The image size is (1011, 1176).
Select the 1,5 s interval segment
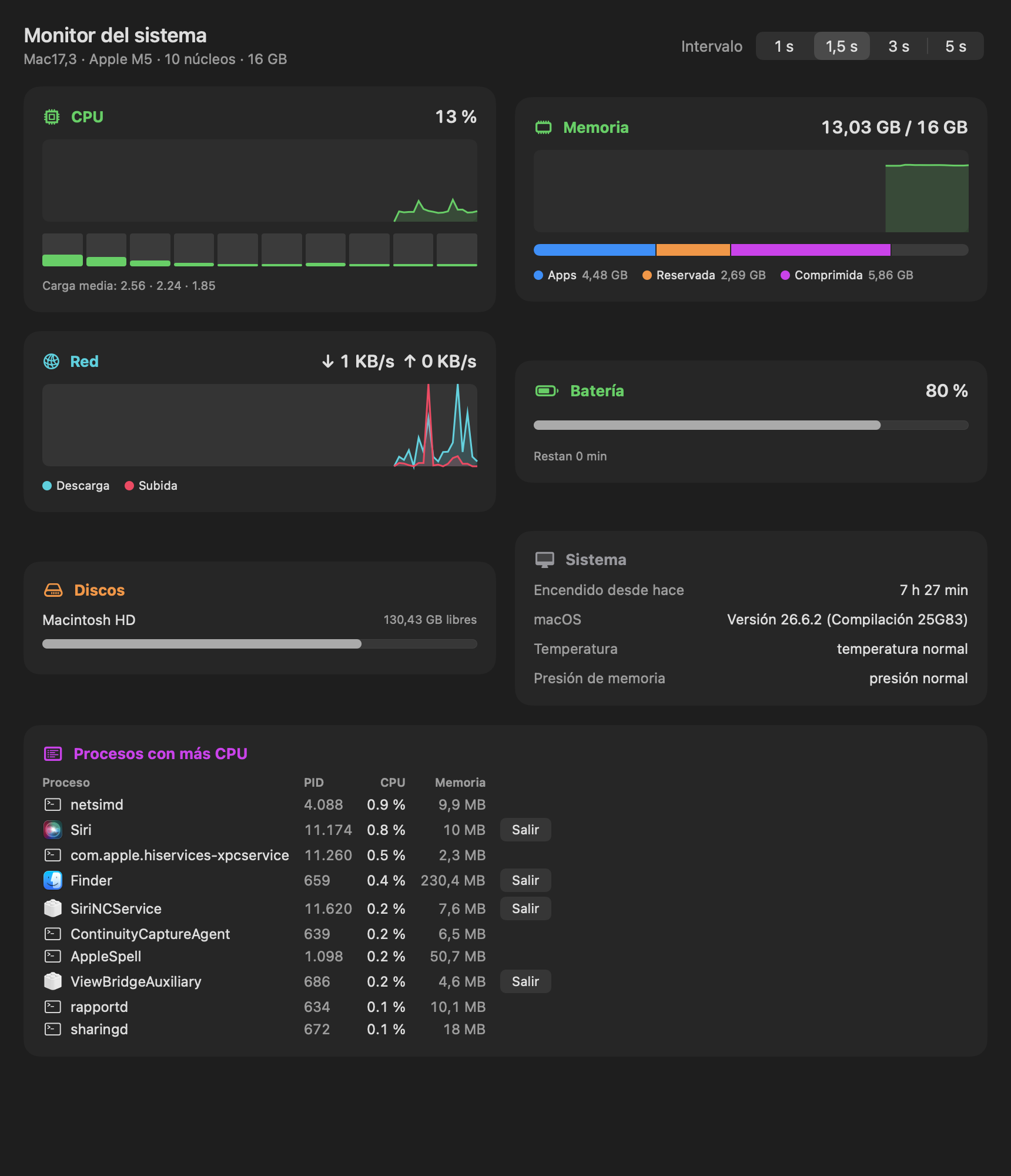(x=842, y=46)
